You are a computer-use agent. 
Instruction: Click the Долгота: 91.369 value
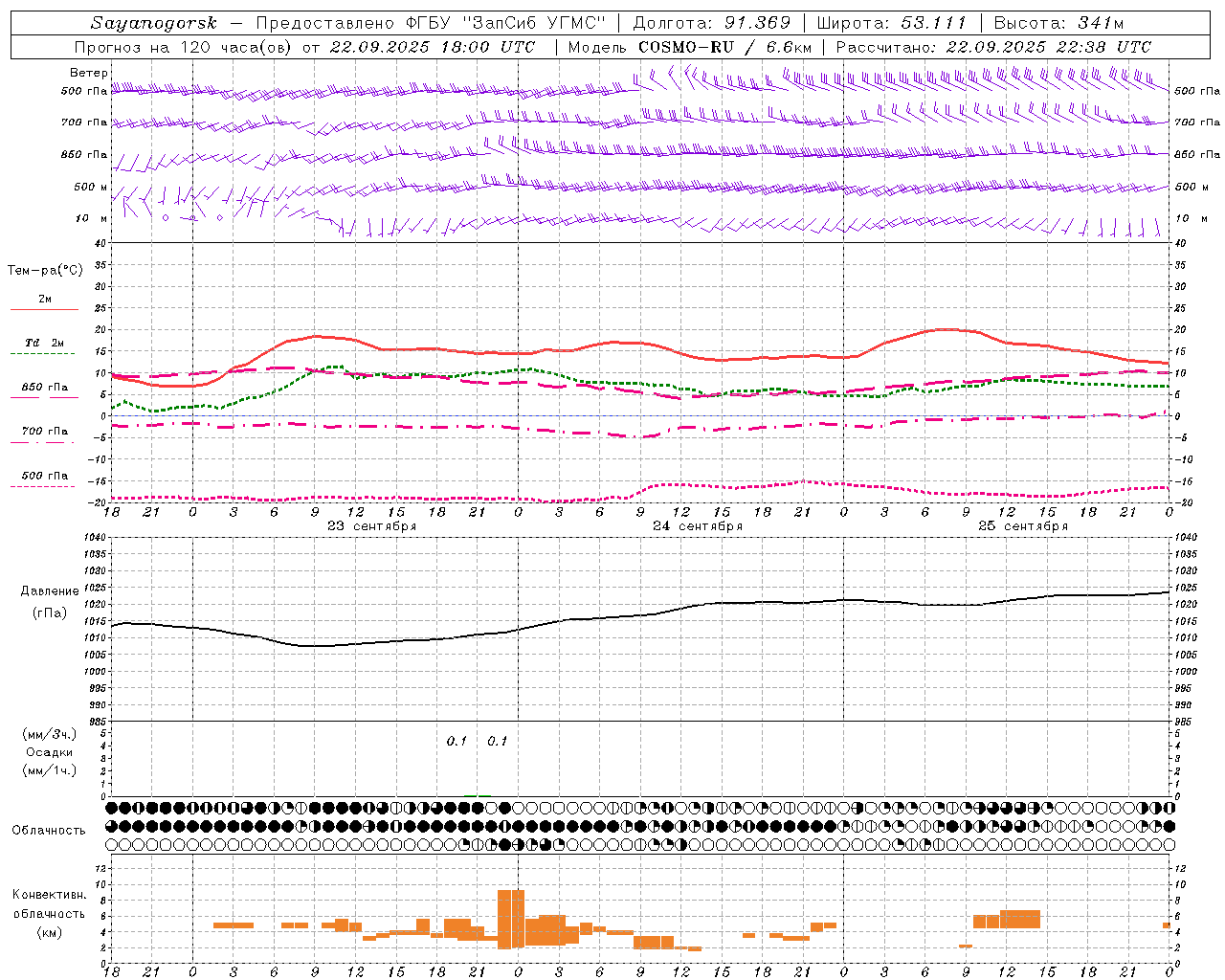click(712, 23)
